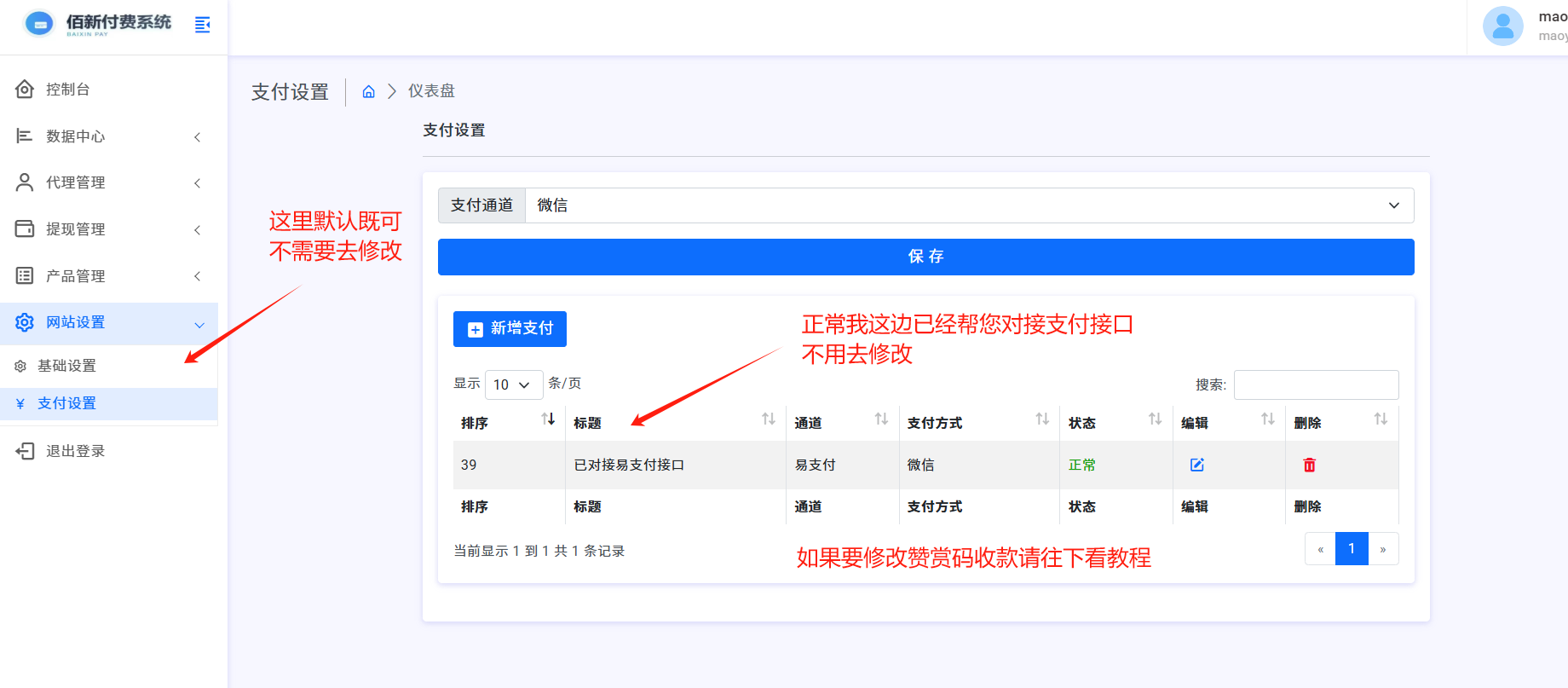1568x688 pixels.
Task: Go to 控制台 in the sidebar
Action: (67, 90)
